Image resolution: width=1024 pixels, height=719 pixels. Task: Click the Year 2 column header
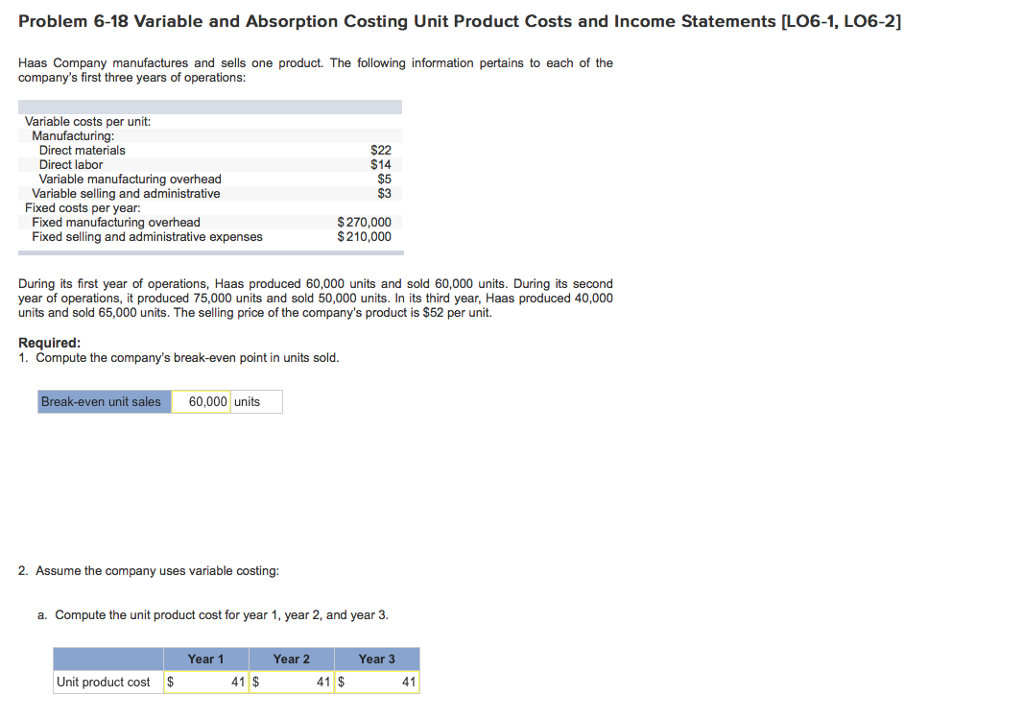(x=290, y=658)
